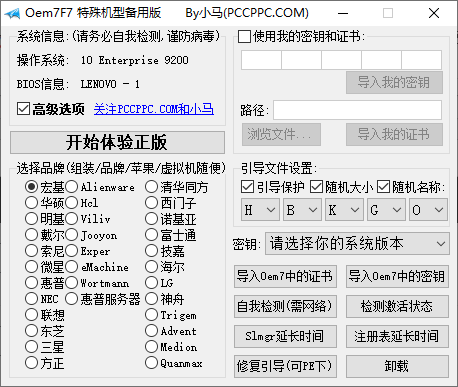
Task: Open the boot letter dropdown showing K
Action: click(x=344, y=210)
